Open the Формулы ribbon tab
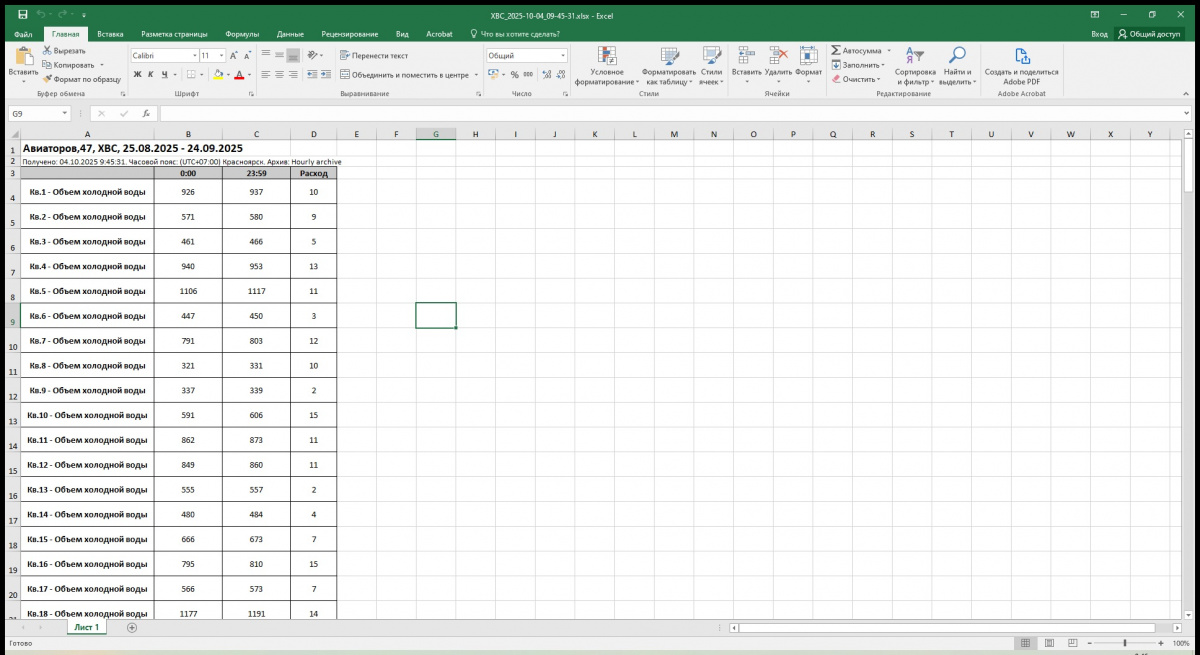1200x655 pixels. point(242,34)
